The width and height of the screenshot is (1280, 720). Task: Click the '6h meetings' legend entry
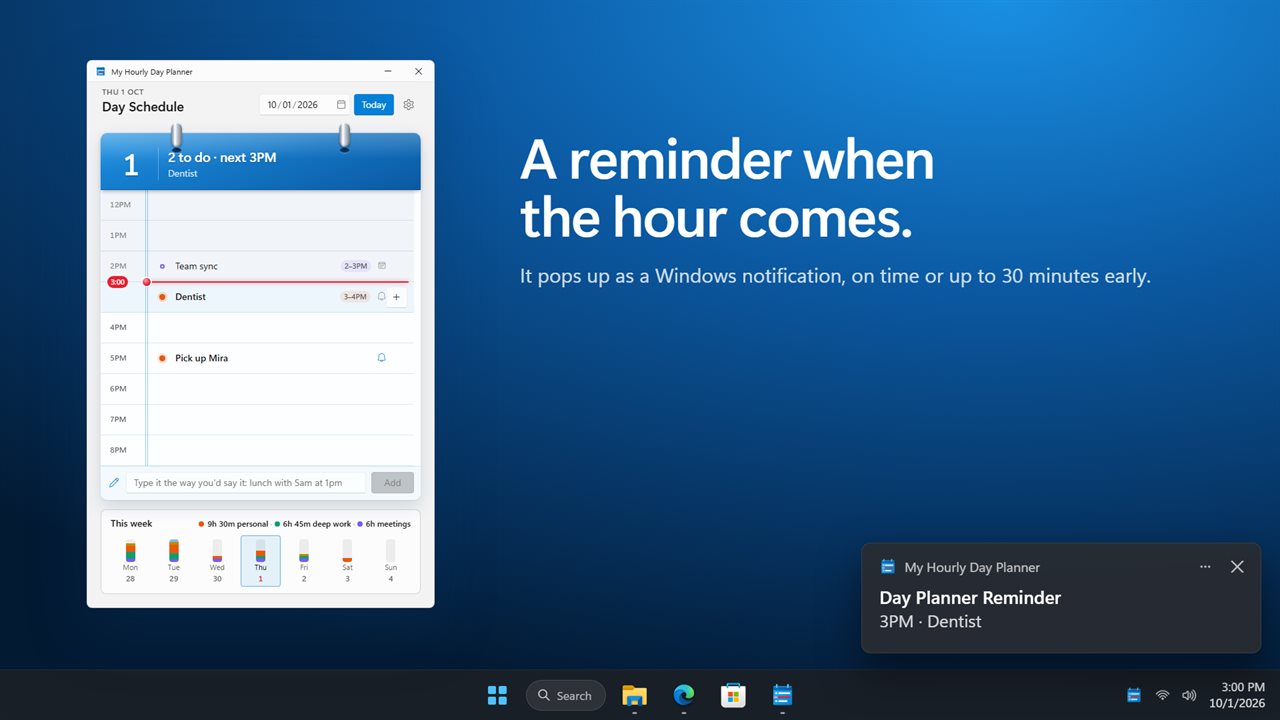384,524
